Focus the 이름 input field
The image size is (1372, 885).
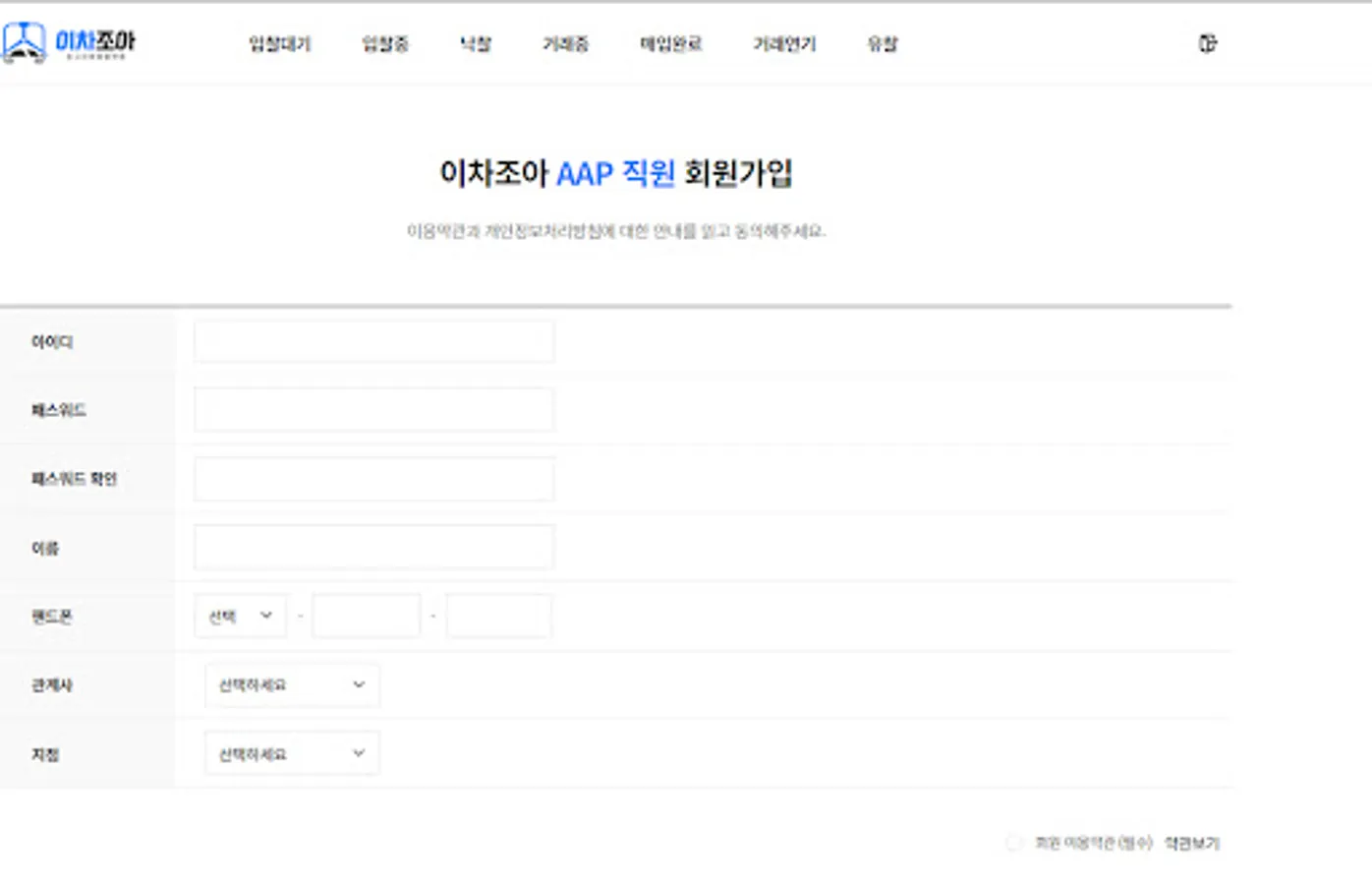point(374,548)
